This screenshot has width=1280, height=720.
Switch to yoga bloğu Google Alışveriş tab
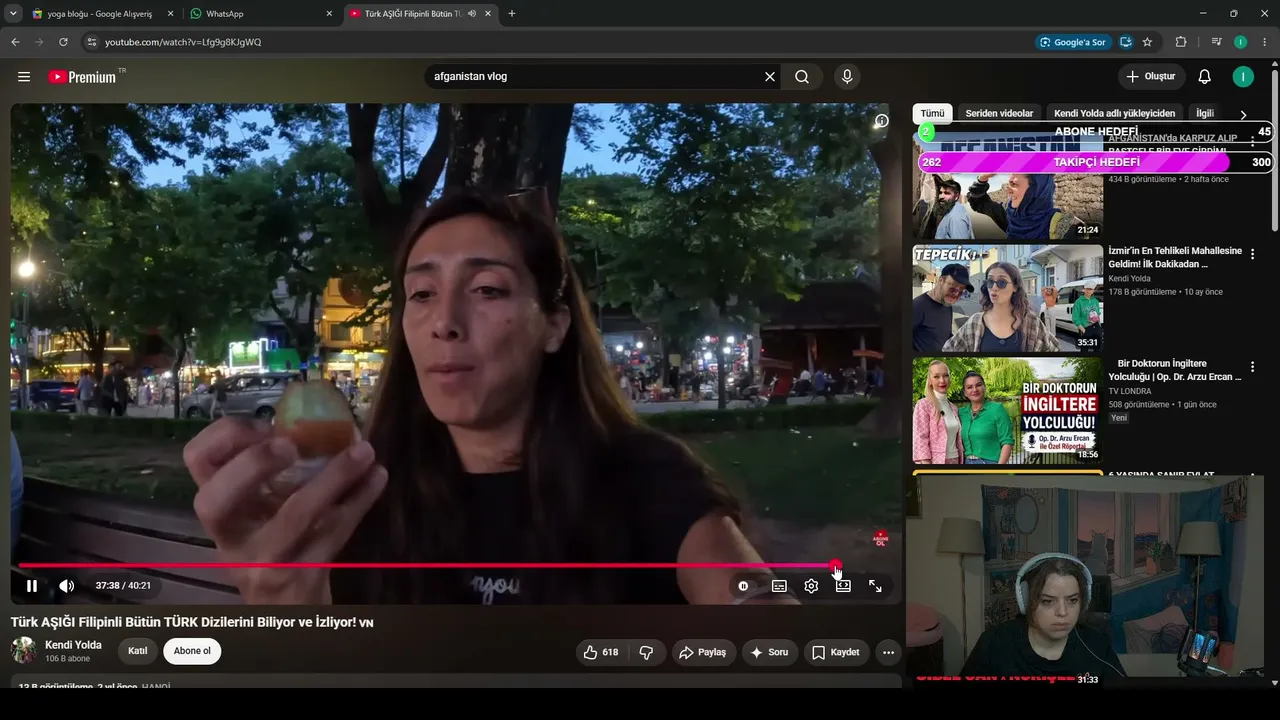pos(104,14)
